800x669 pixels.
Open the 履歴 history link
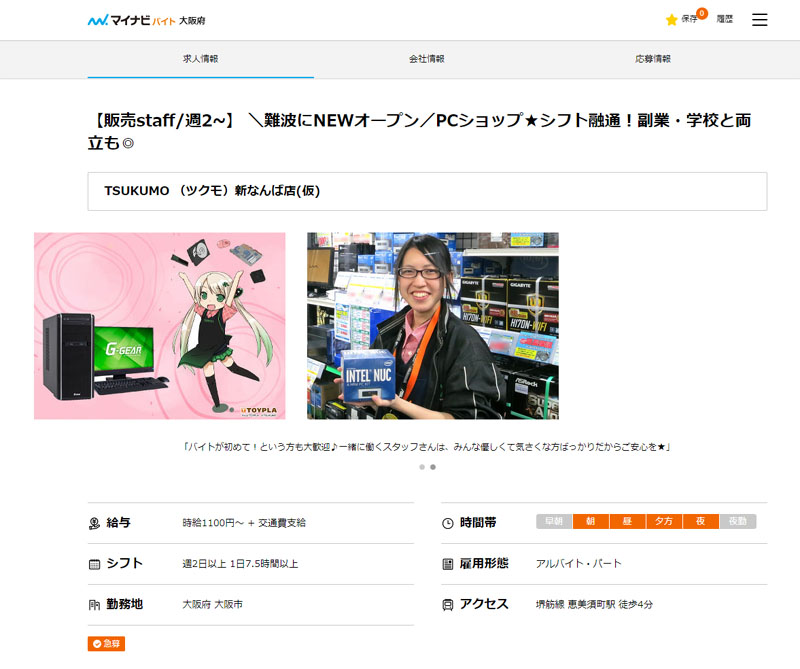point(724,19)
